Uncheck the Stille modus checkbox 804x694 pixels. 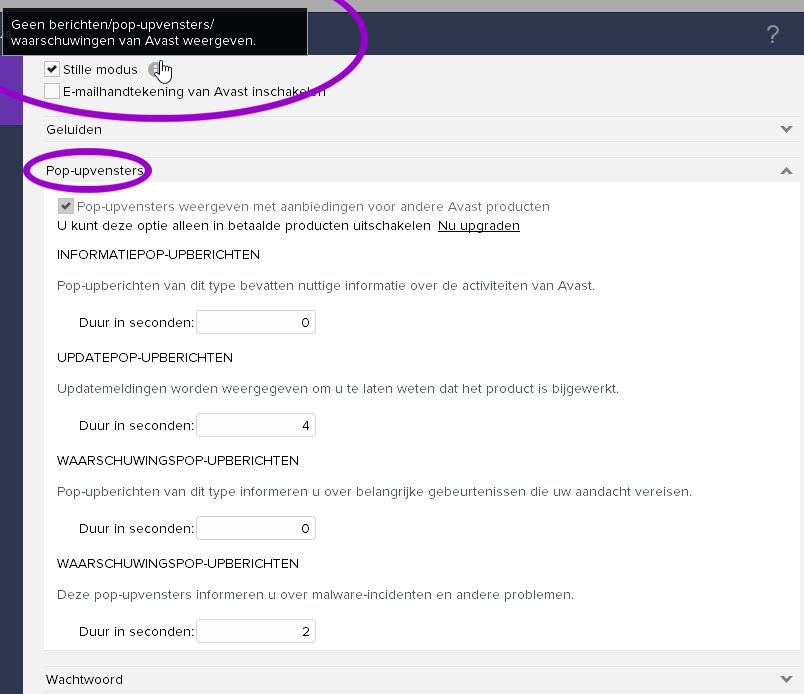click(52, 69)
